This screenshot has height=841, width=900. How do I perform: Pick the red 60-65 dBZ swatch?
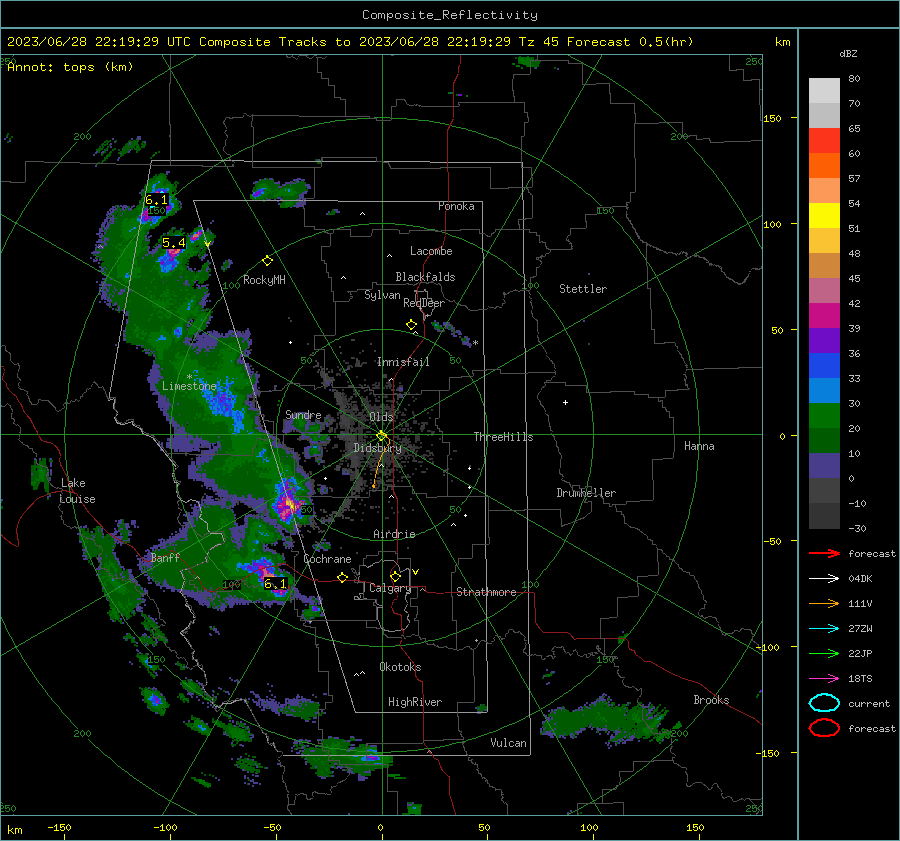(824, 141)
